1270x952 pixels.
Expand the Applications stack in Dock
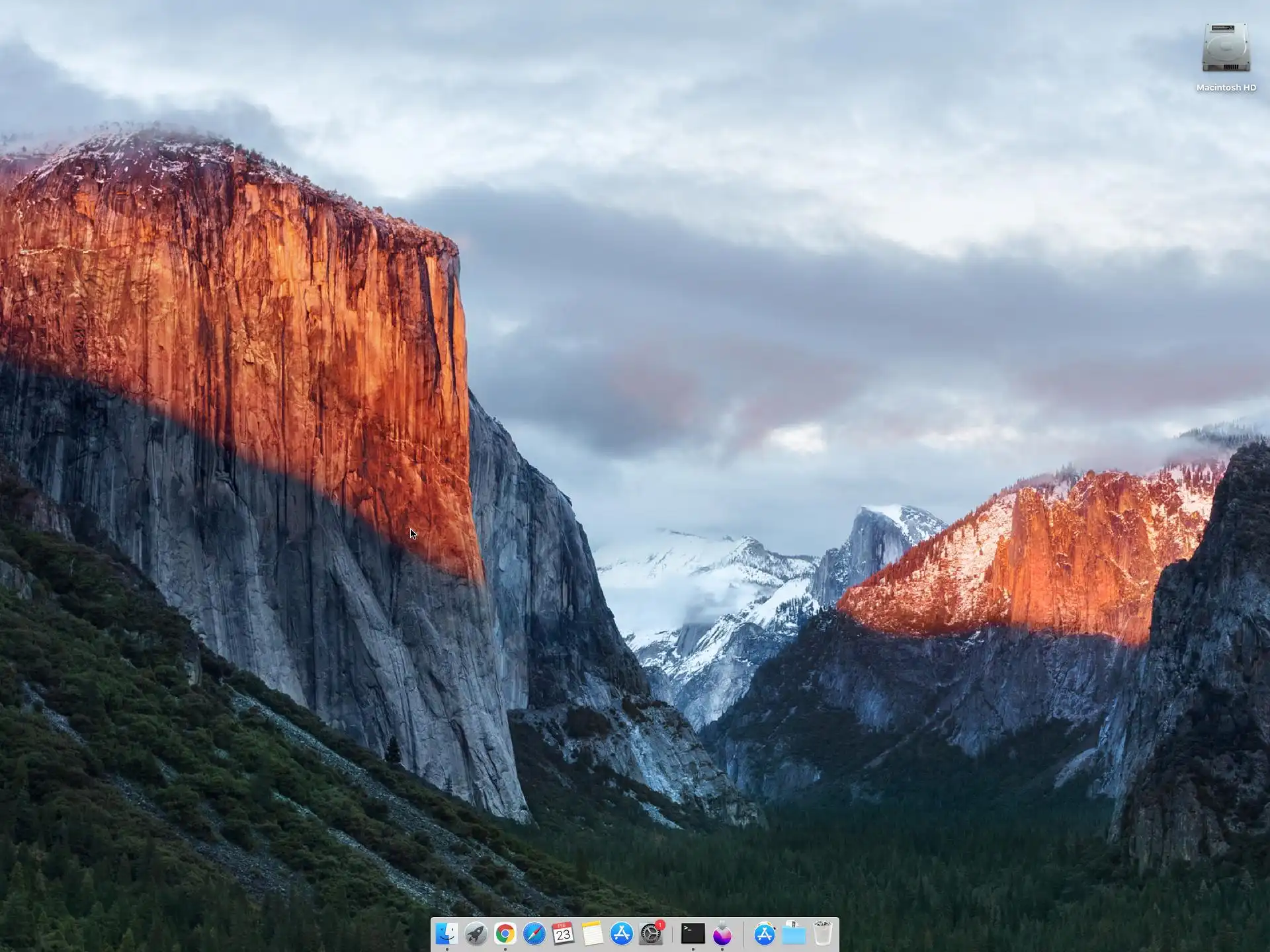(x=764, y=933)
